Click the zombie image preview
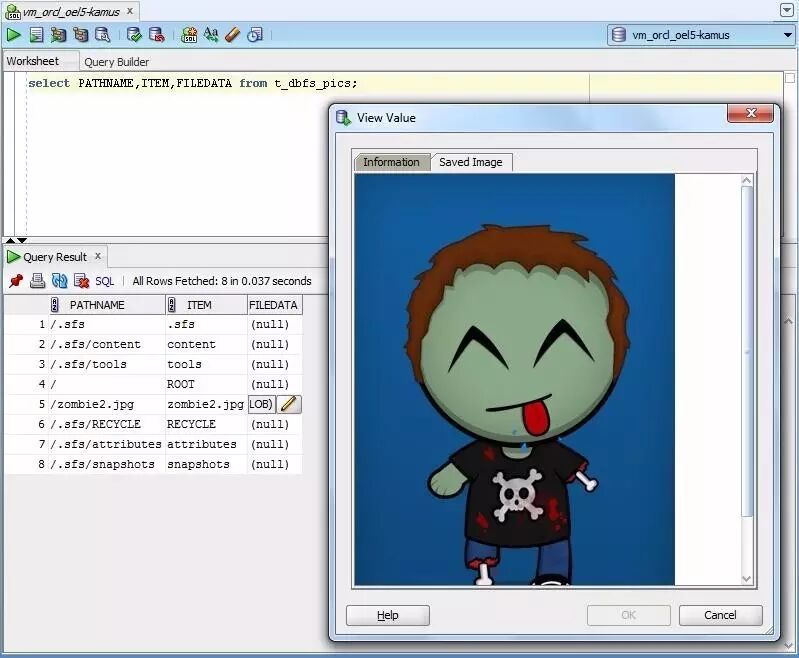Image resolution: width=799 pixels, height=658 pixels. pyautogui.click(x=515, y=380)
